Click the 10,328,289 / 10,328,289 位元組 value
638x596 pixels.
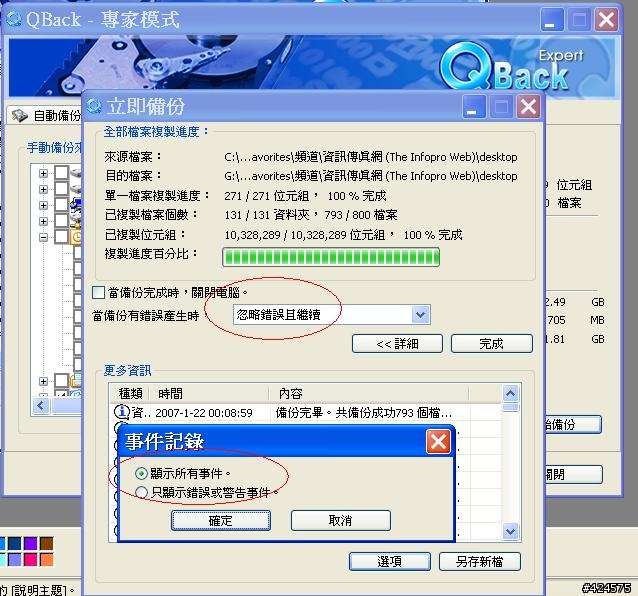point(305,235)
